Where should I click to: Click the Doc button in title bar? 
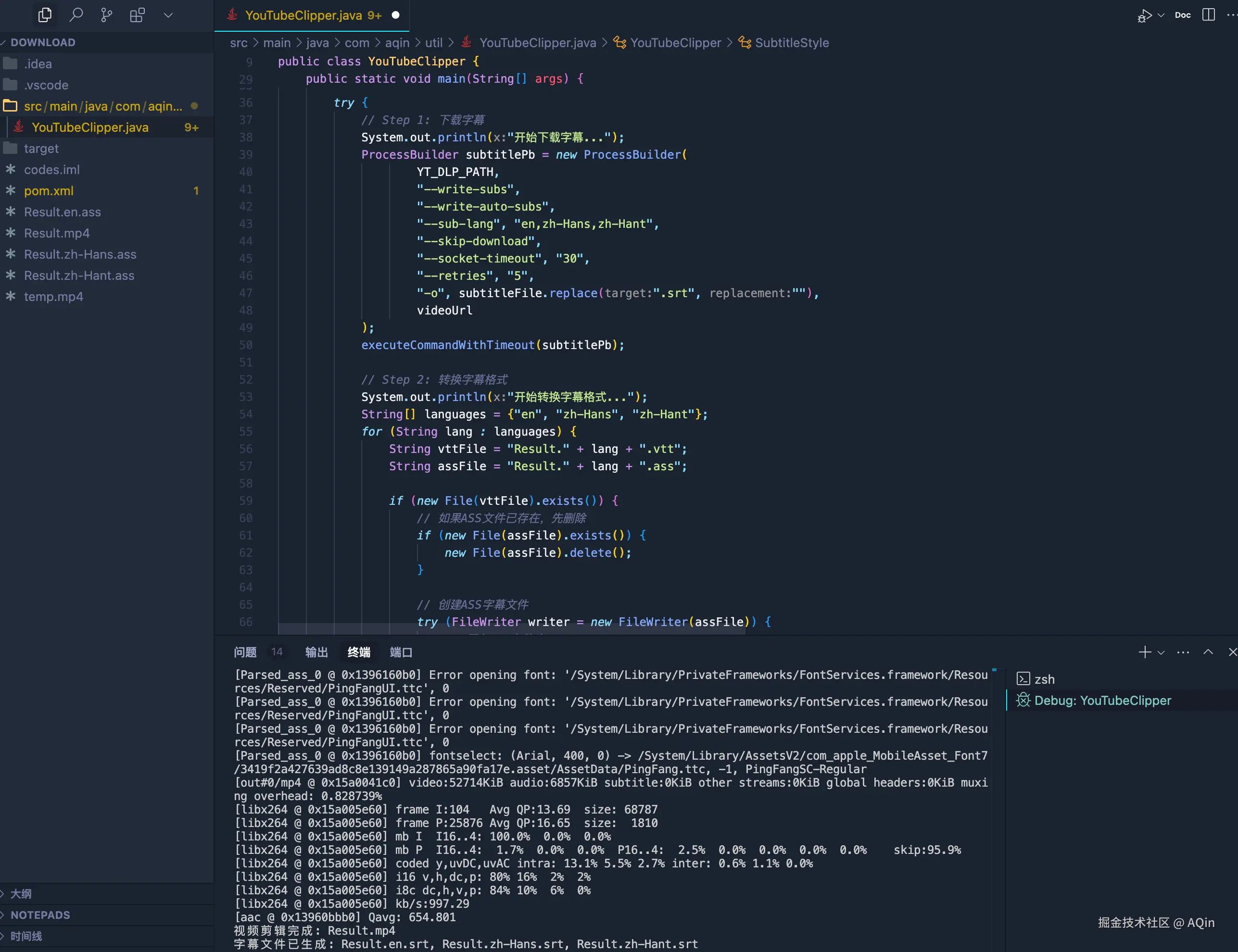pos(1182,15)
